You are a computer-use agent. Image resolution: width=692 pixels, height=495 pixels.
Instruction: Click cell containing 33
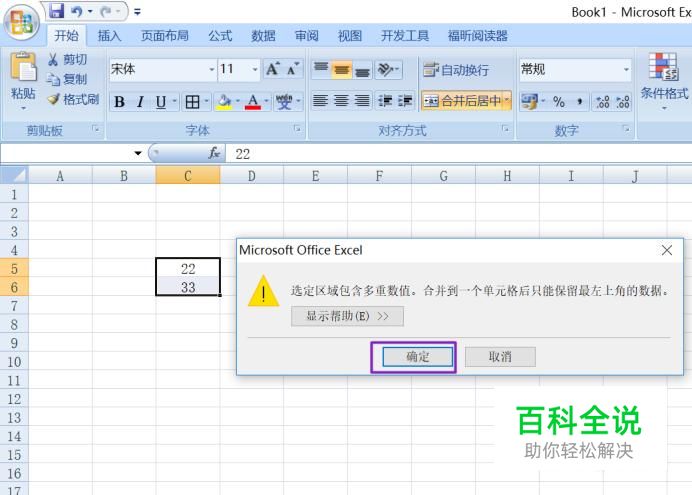(x=188, y=287)
